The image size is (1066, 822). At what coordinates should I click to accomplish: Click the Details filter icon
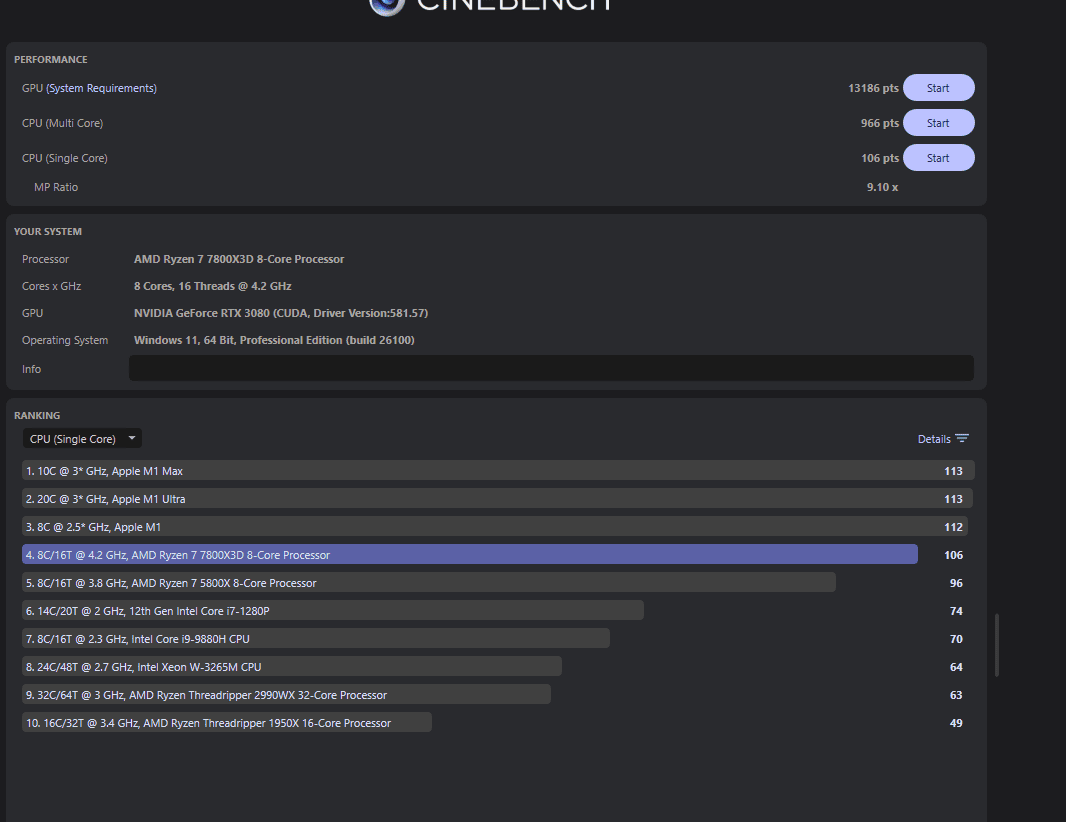coord(961,439)
